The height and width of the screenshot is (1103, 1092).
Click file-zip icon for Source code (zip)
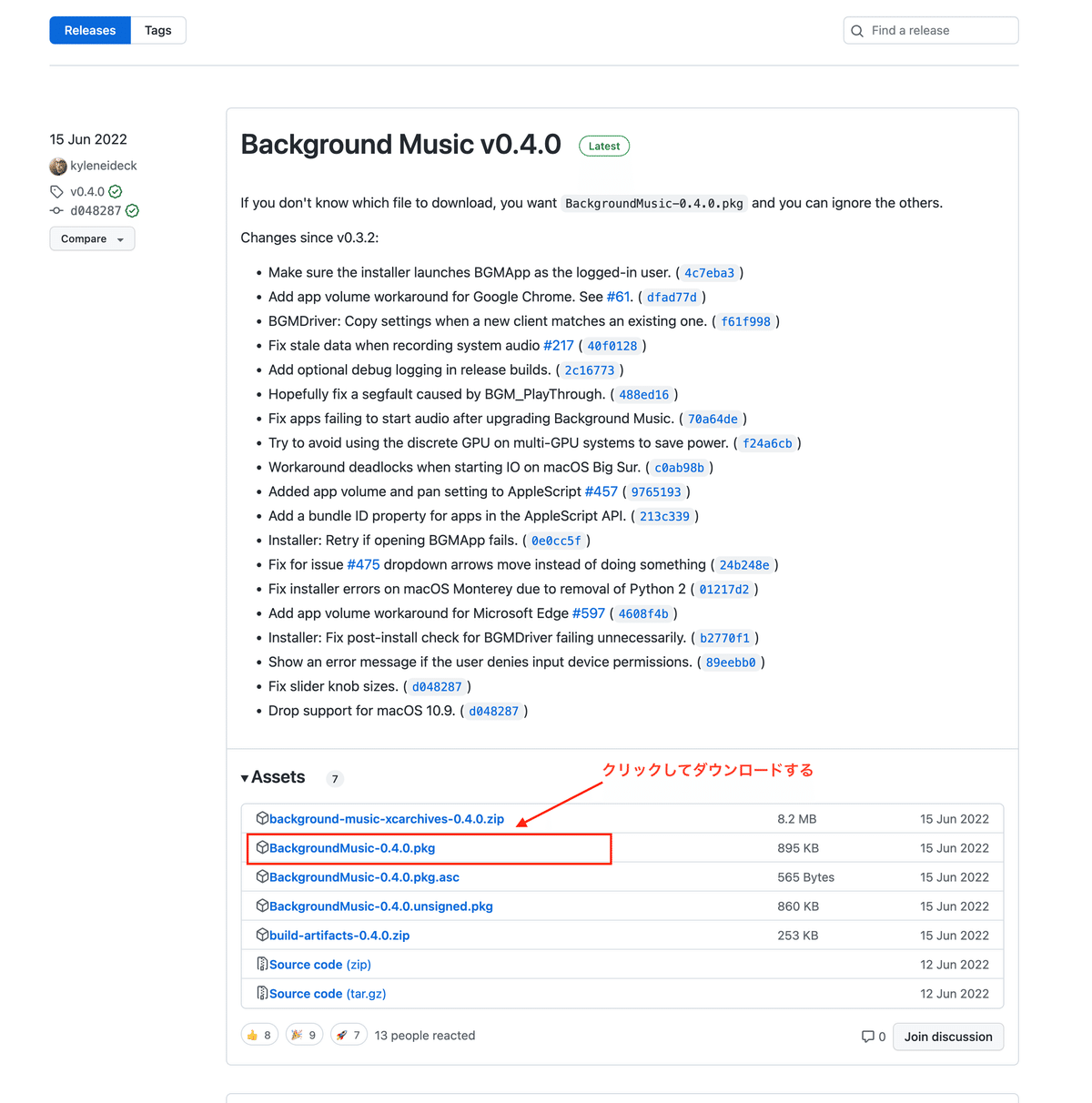[262, 964]
